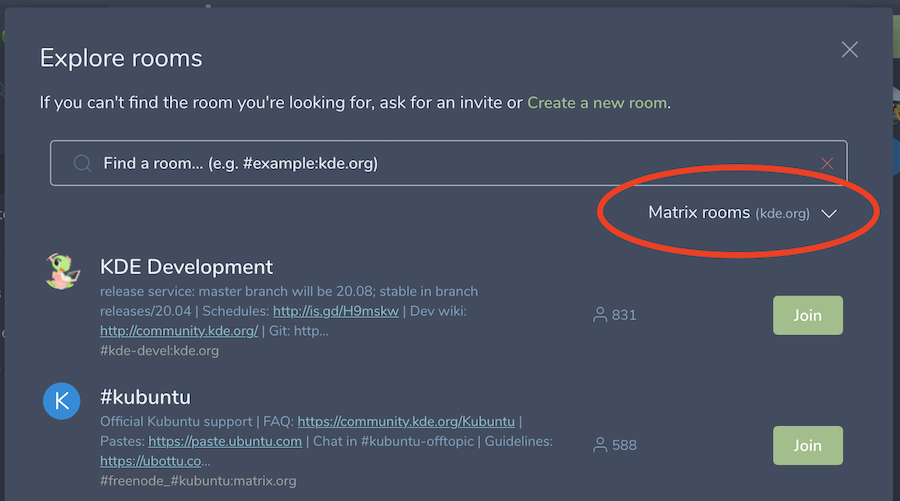The width and height of the screenshot is (900, 501).
Task: Expand the server list chevron arrow
Action: pos(828,213)
